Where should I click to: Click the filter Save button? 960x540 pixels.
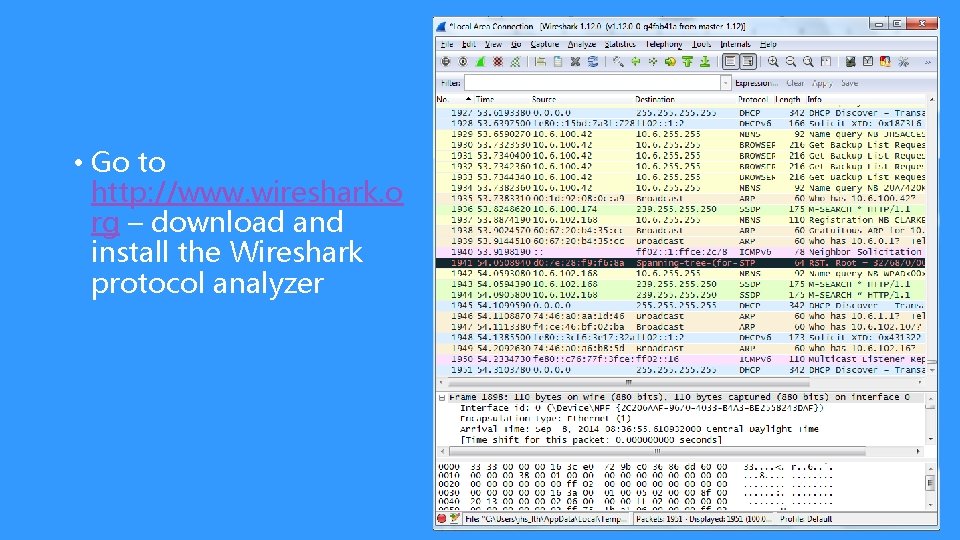[849, 83]
